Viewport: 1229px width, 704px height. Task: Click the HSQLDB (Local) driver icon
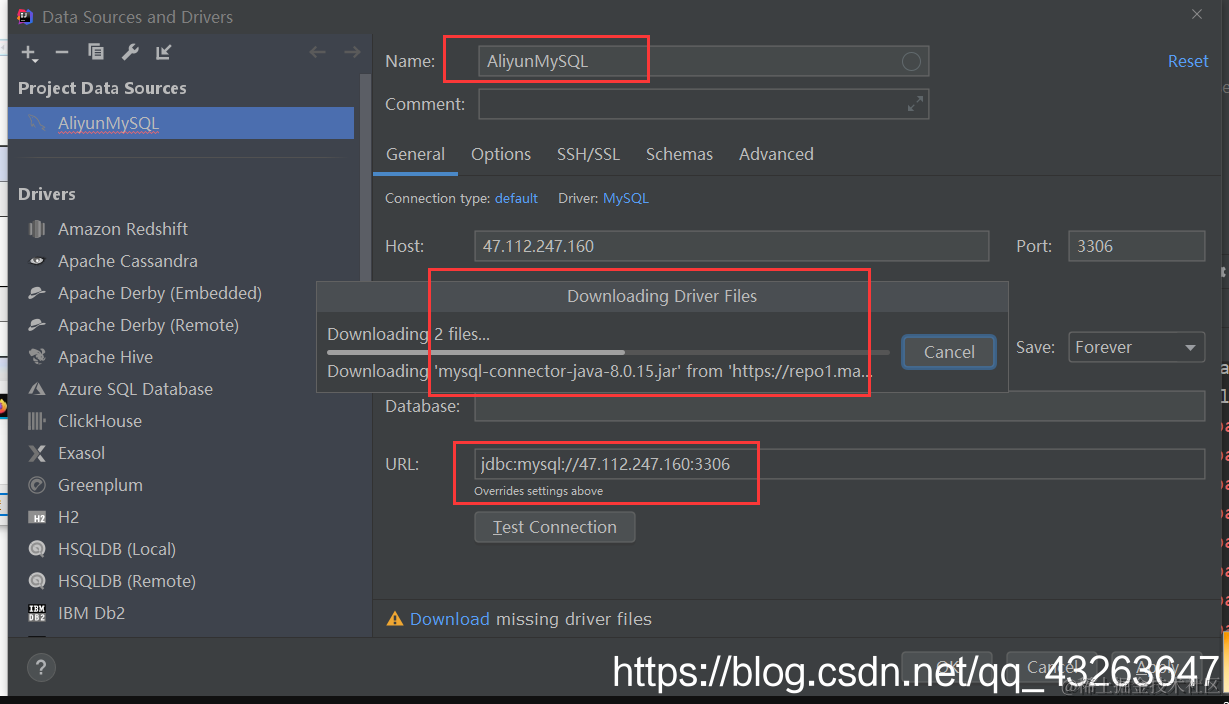37,549
